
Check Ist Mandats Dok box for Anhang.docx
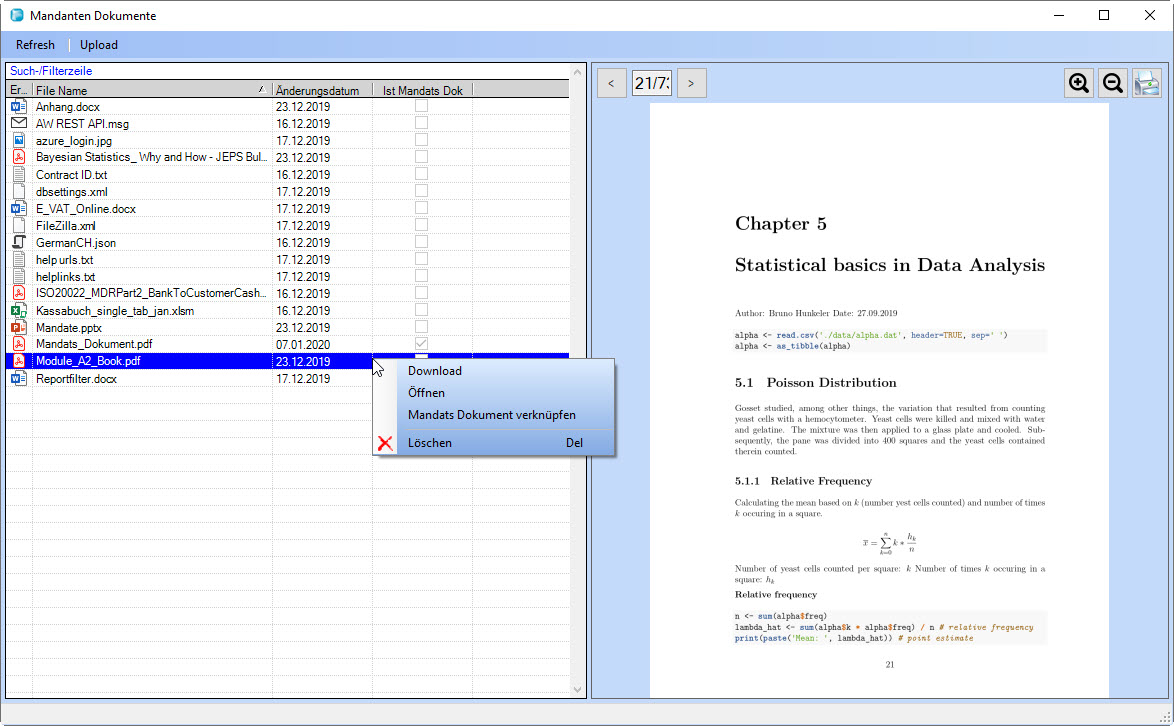(x=422, y=106)
